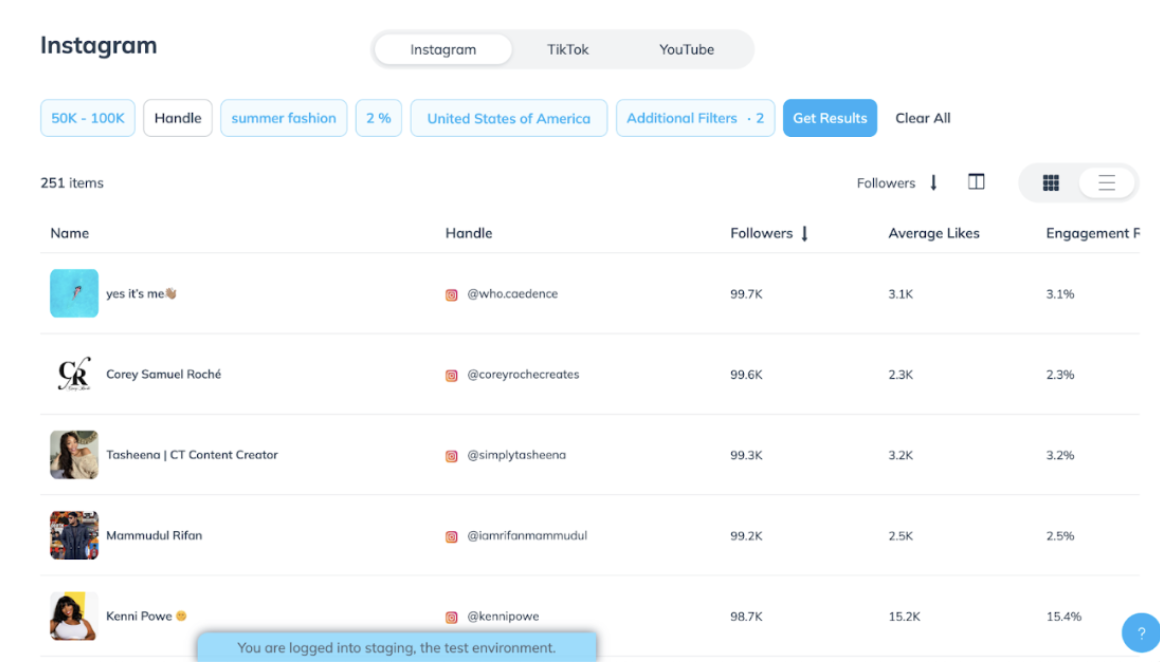Expand Additional Filters options
1164x666 pixels.
695,118
